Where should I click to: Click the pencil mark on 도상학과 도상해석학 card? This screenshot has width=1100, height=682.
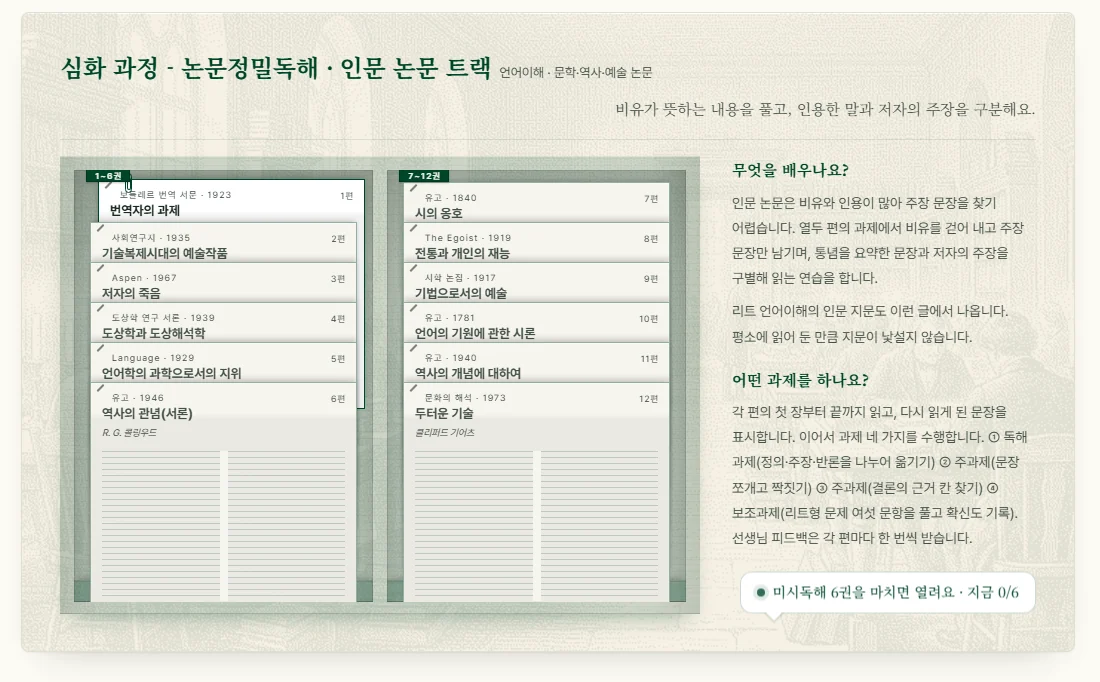(x=100, y=308)
